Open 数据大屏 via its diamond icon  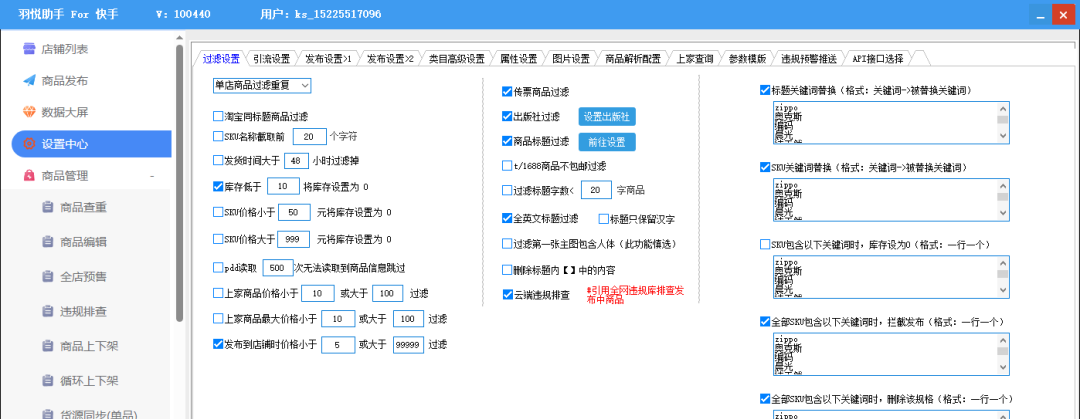pyautogui.click(x=29, y=112)
